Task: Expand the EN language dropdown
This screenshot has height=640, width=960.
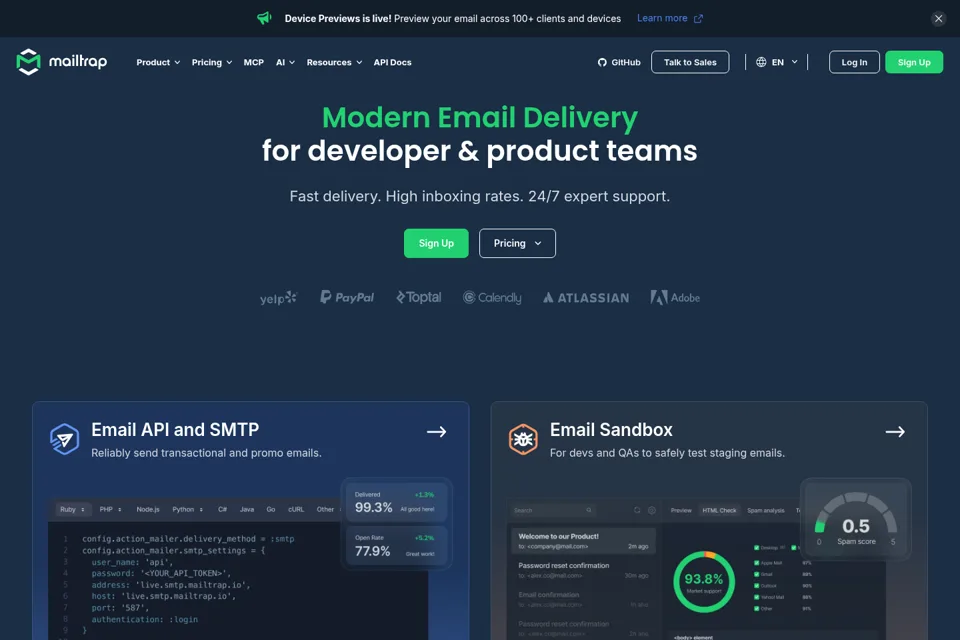Action: coord(778,62)
